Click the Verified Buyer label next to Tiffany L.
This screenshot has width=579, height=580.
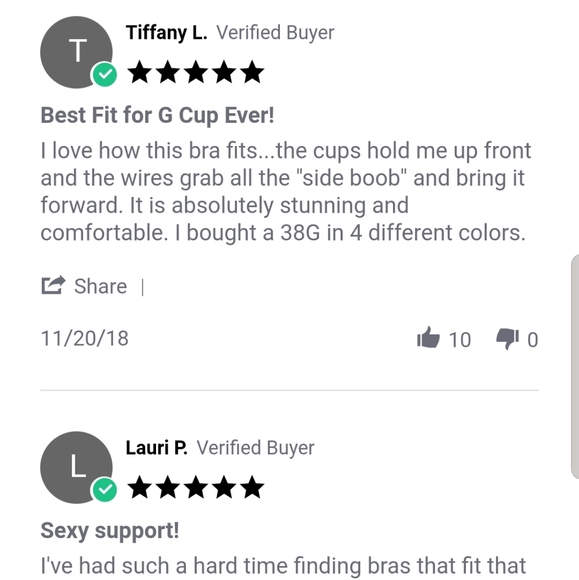[275, 33]
